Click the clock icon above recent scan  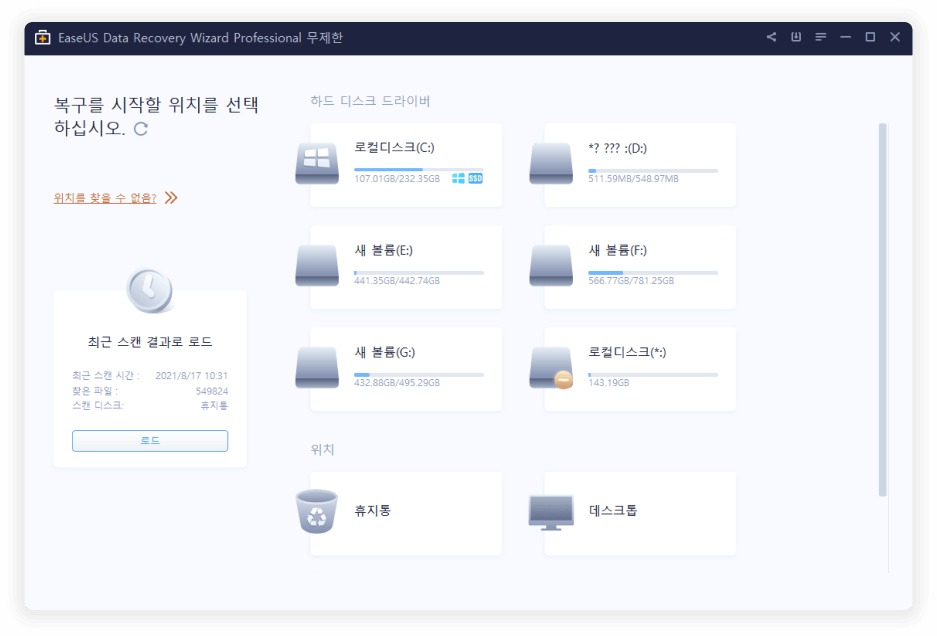149,290
